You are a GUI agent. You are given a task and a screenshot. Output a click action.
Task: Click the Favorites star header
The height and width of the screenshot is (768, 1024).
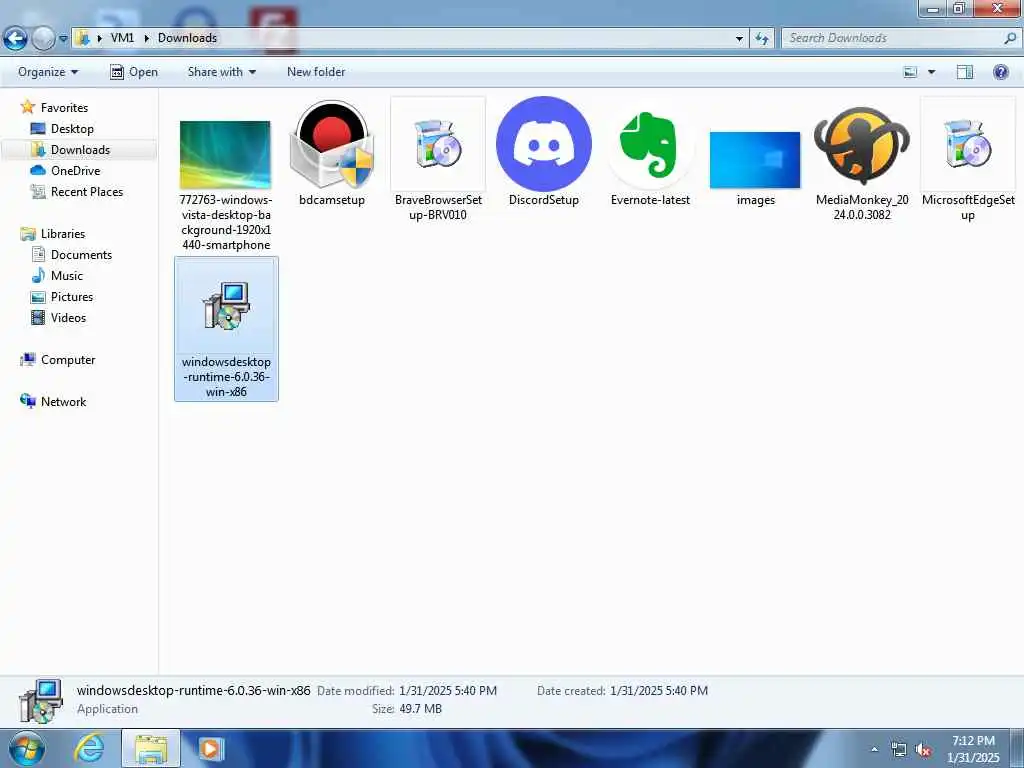(54, 107)
